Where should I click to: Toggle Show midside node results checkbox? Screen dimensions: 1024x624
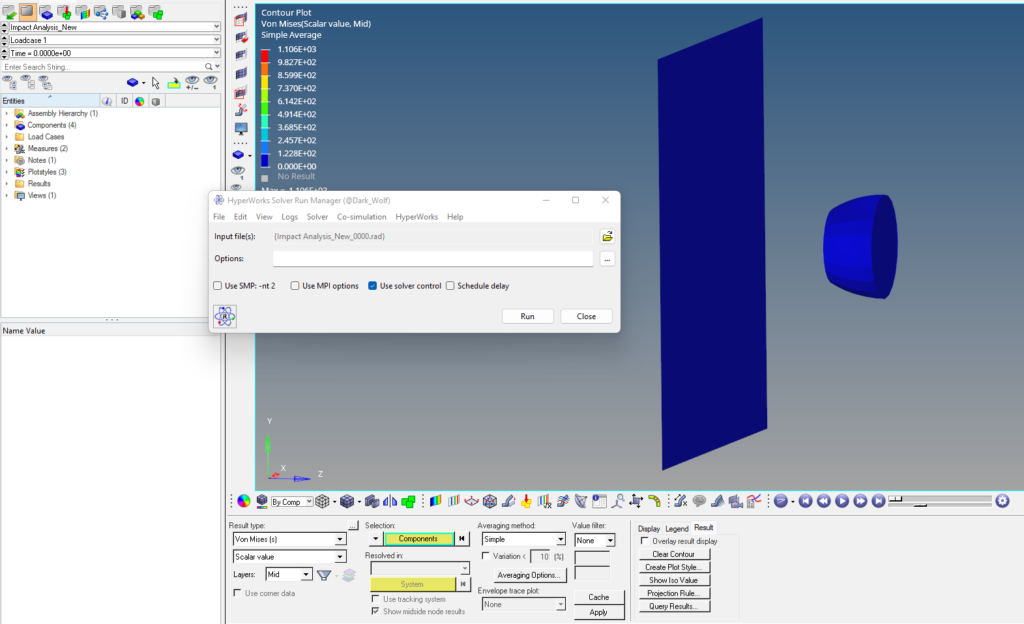point(375,612)
